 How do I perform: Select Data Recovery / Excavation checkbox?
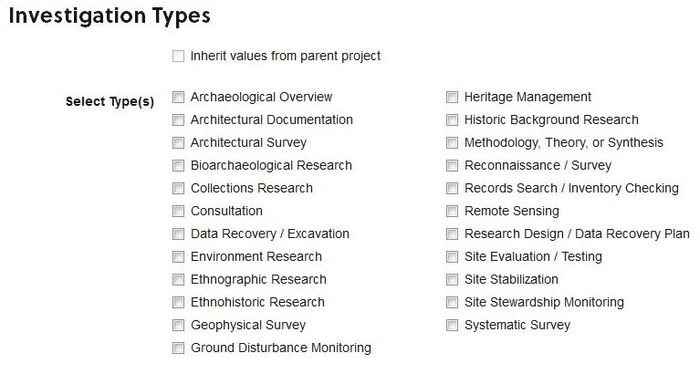[178, 233]
